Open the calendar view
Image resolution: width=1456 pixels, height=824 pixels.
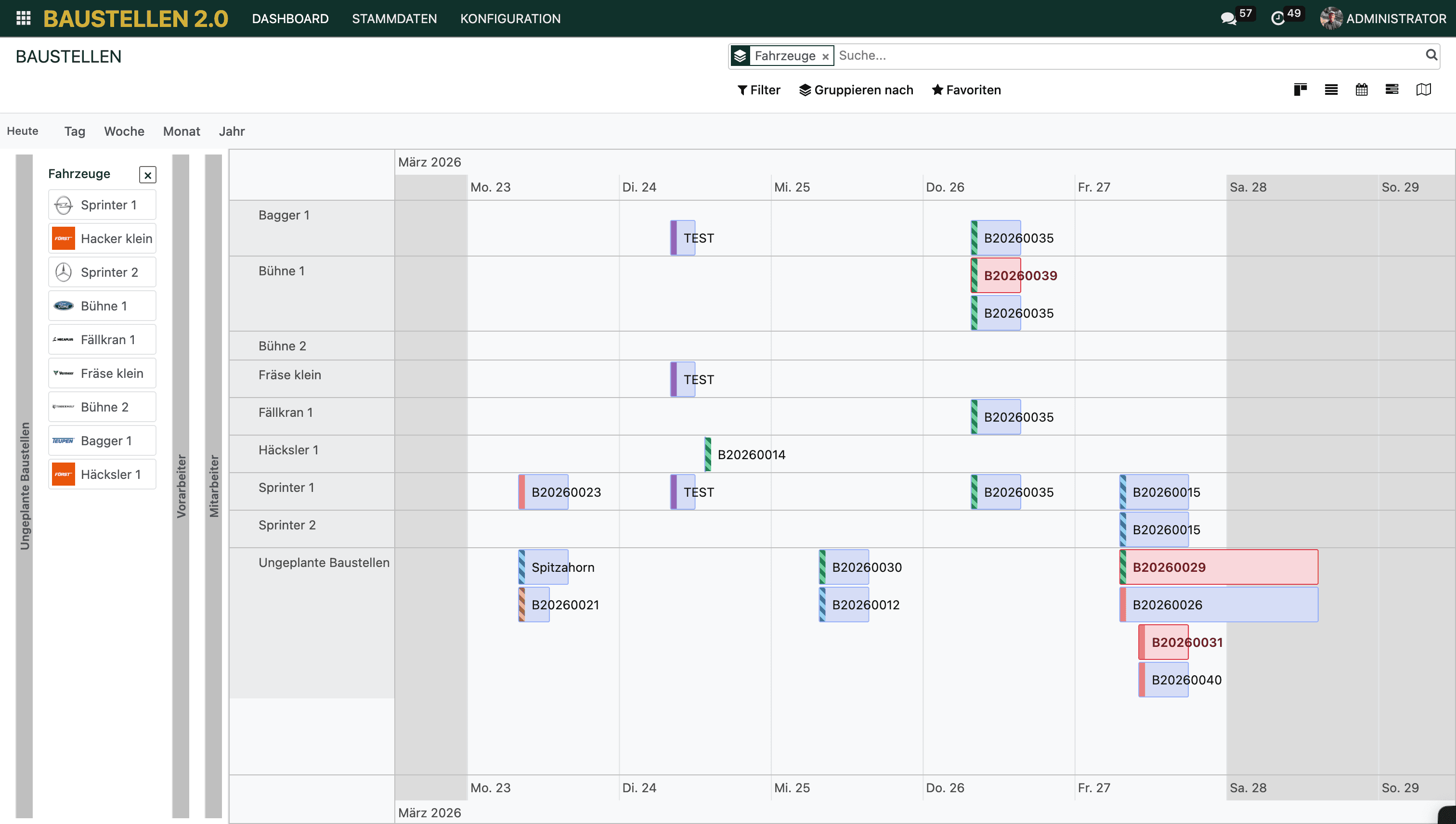[1362, 90]
